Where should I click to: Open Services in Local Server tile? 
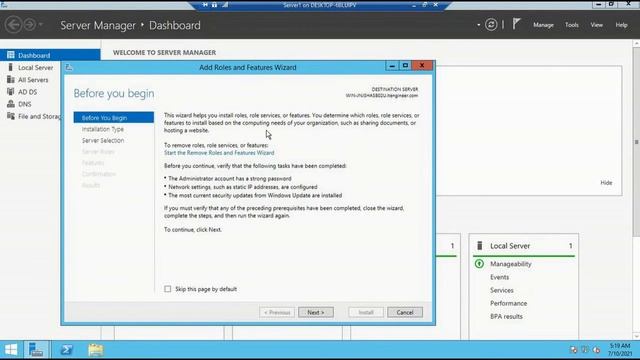click(502, 290)
